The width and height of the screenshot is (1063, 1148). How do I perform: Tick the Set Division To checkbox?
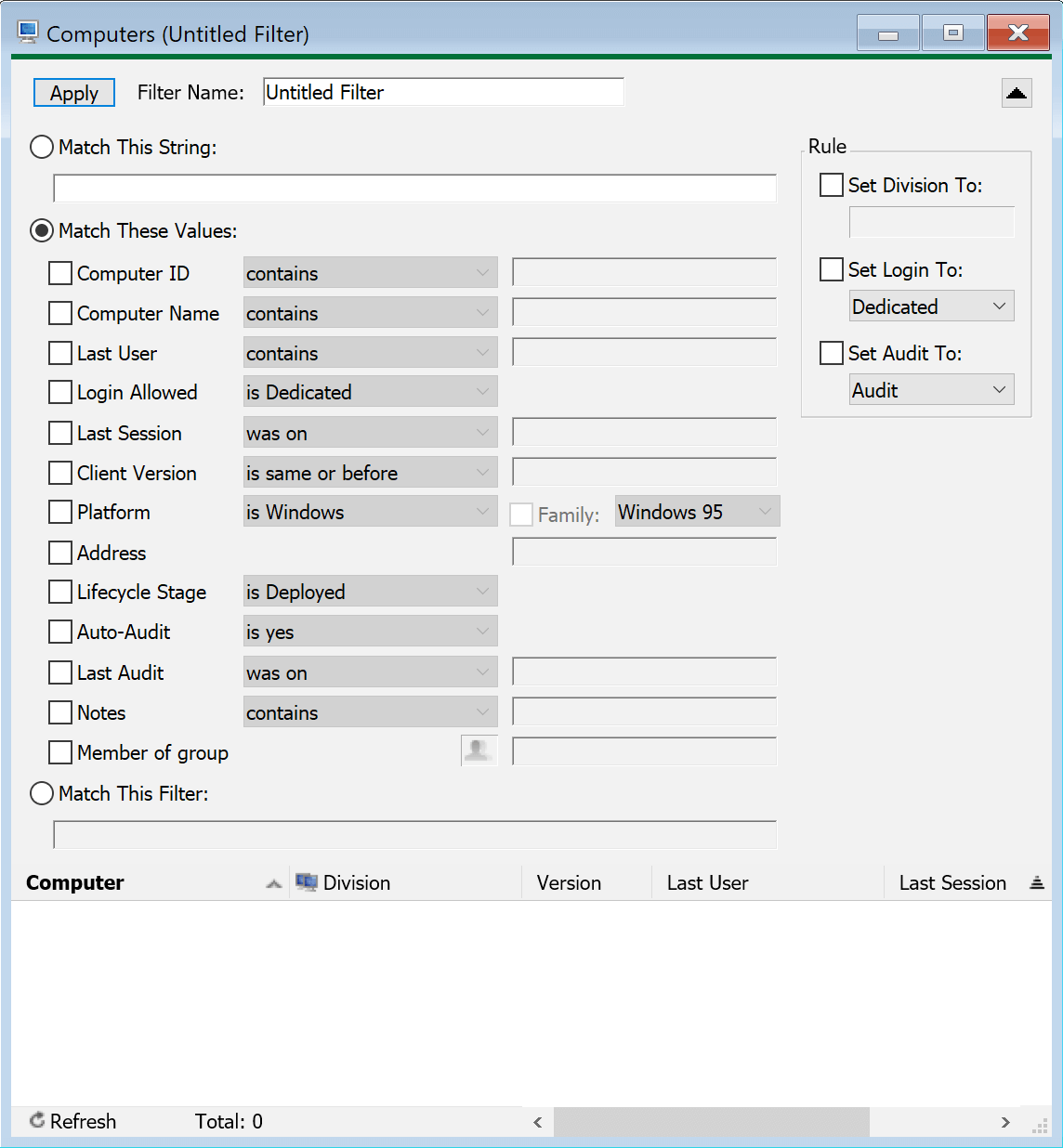click(x=832, y=185)
